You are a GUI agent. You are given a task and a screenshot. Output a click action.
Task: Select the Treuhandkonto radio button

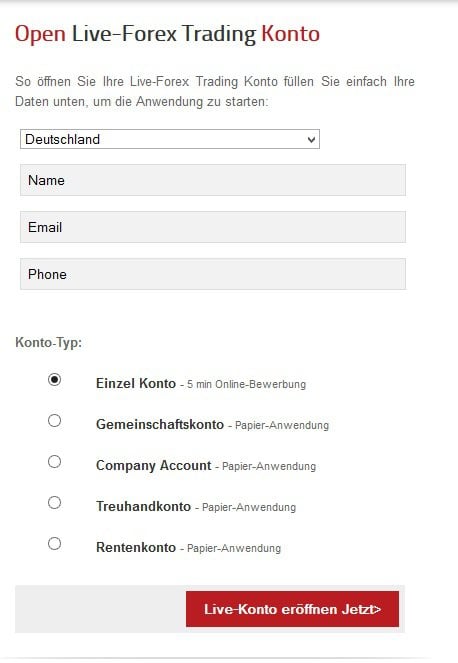pyautogui.click(x=54, y=502)
